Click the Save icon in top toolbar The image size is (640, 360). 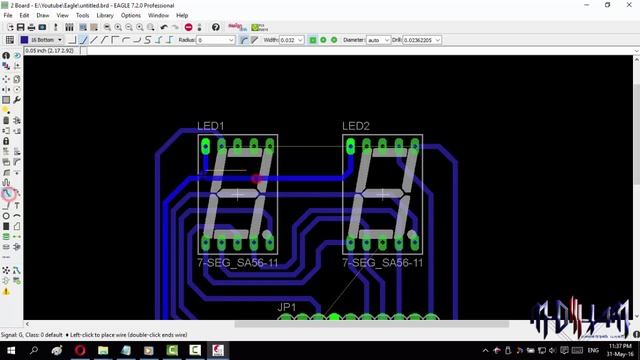20,27
